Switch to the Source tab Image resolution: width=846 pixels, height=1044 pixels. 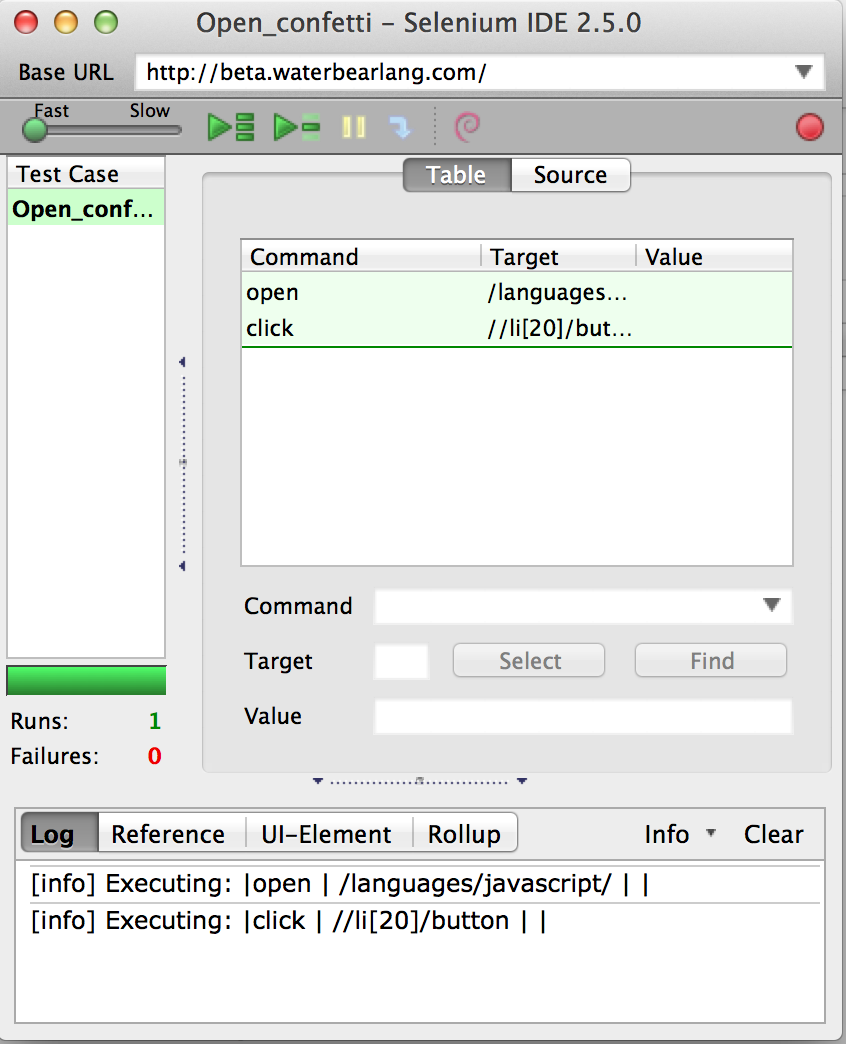570,175
